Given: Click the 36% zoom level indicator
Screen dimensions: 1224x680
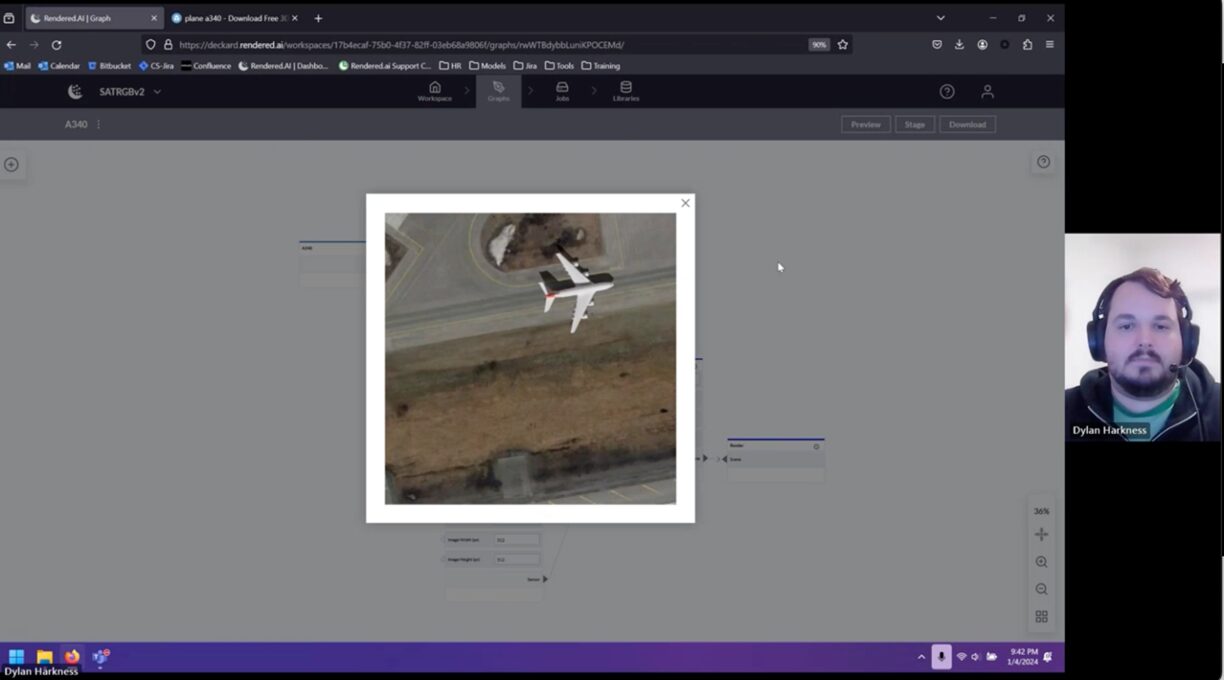Looking at the screenshot, I should tap(1041, 511).
